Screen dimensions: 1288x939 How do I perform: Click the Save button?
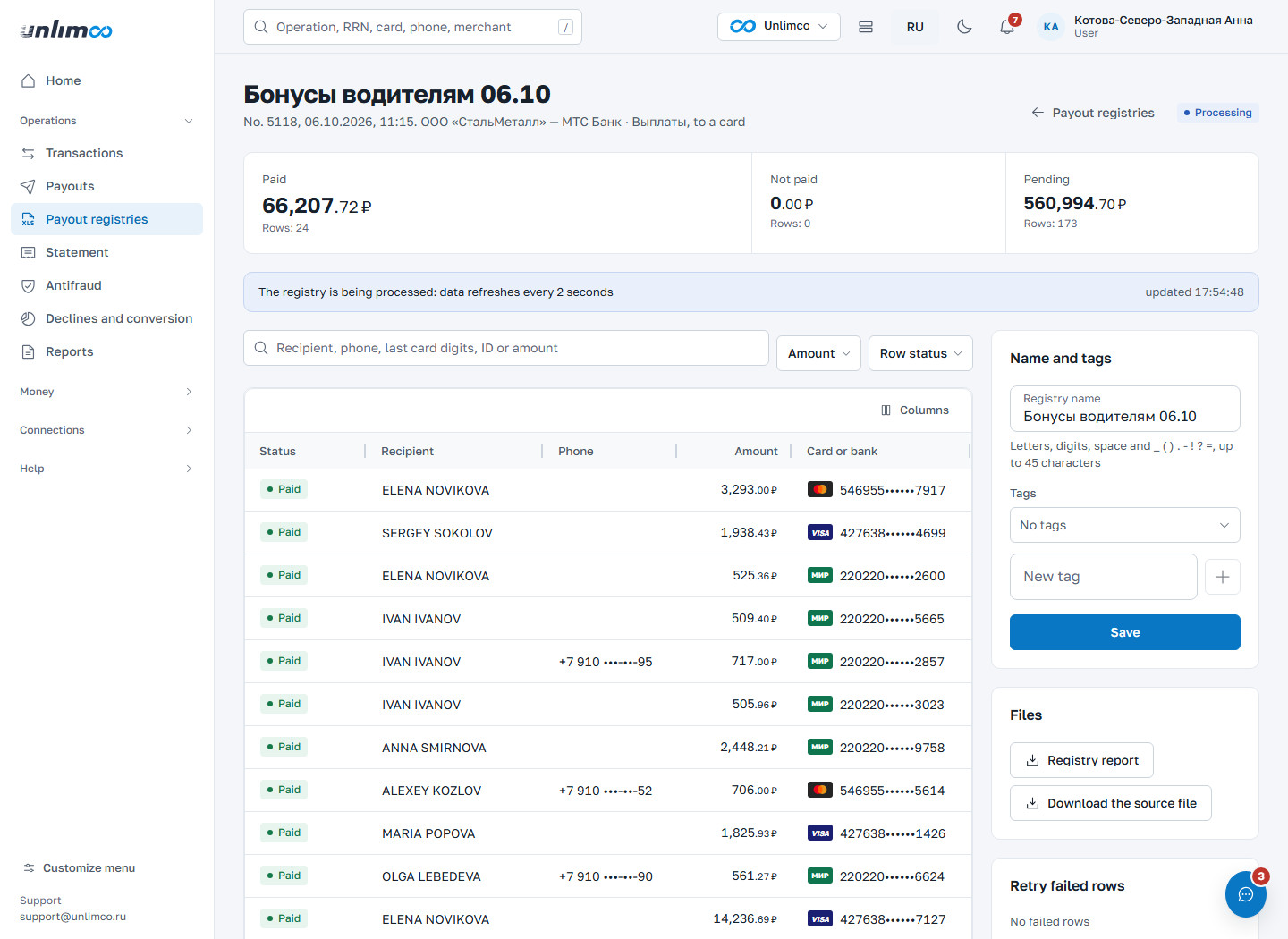coord(1125,632)
